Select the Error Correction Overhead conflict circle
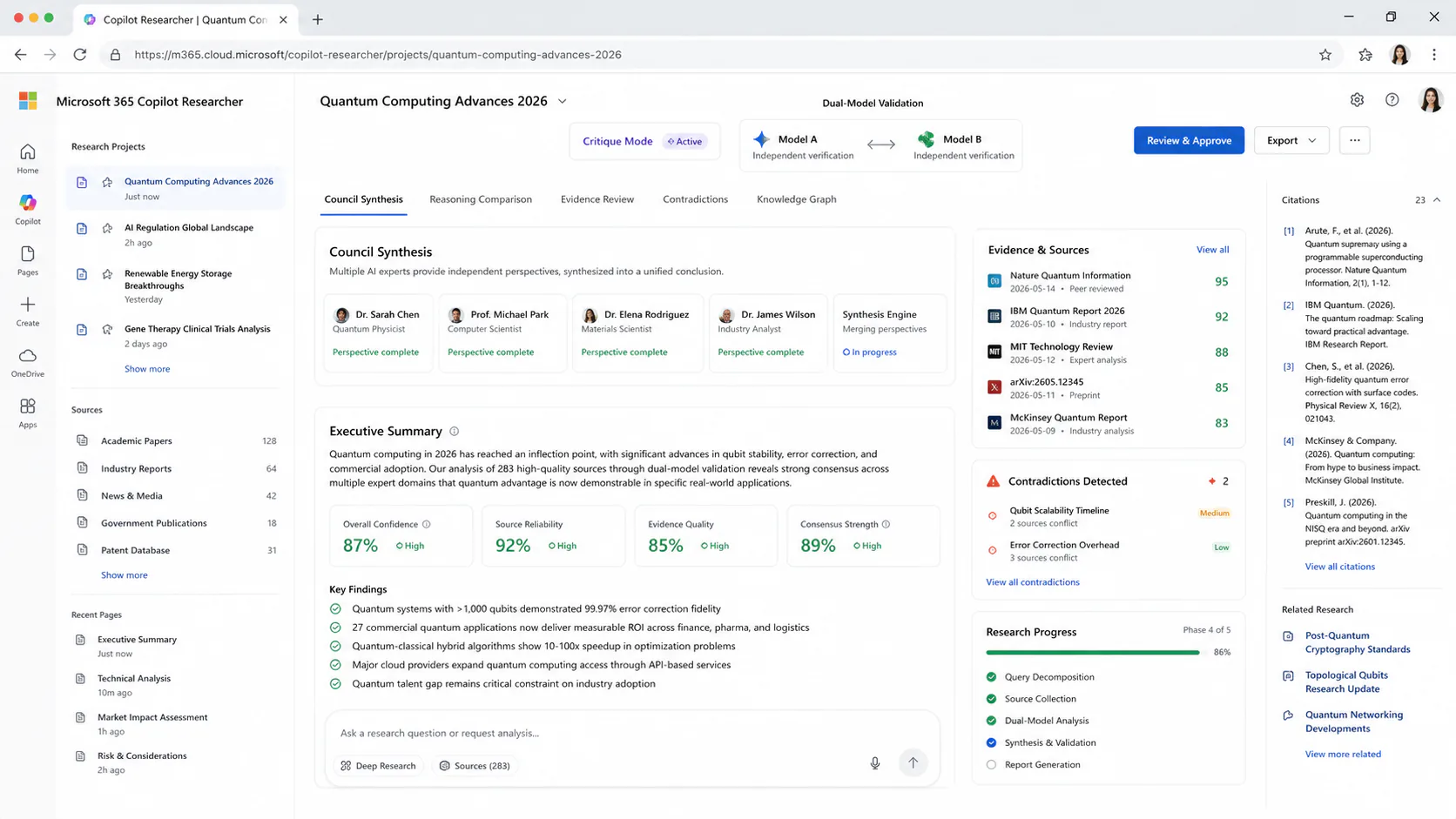Screen dimensions: 1456x819 pyautogui.click(x=993, y=550)
